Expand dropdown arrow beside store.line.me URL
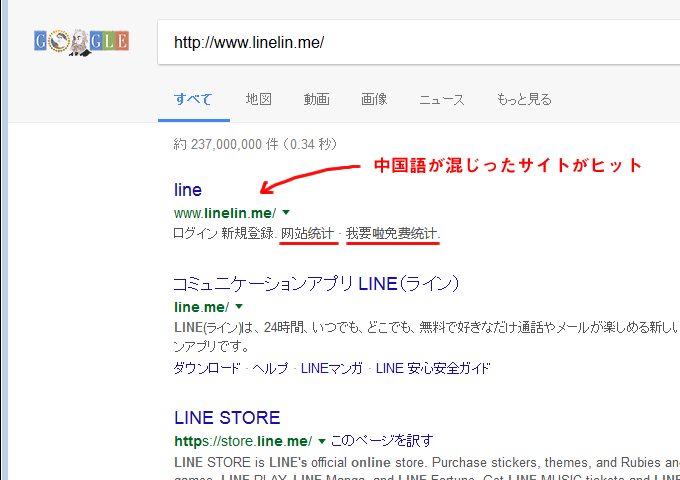680x480 pixels. 321,441
